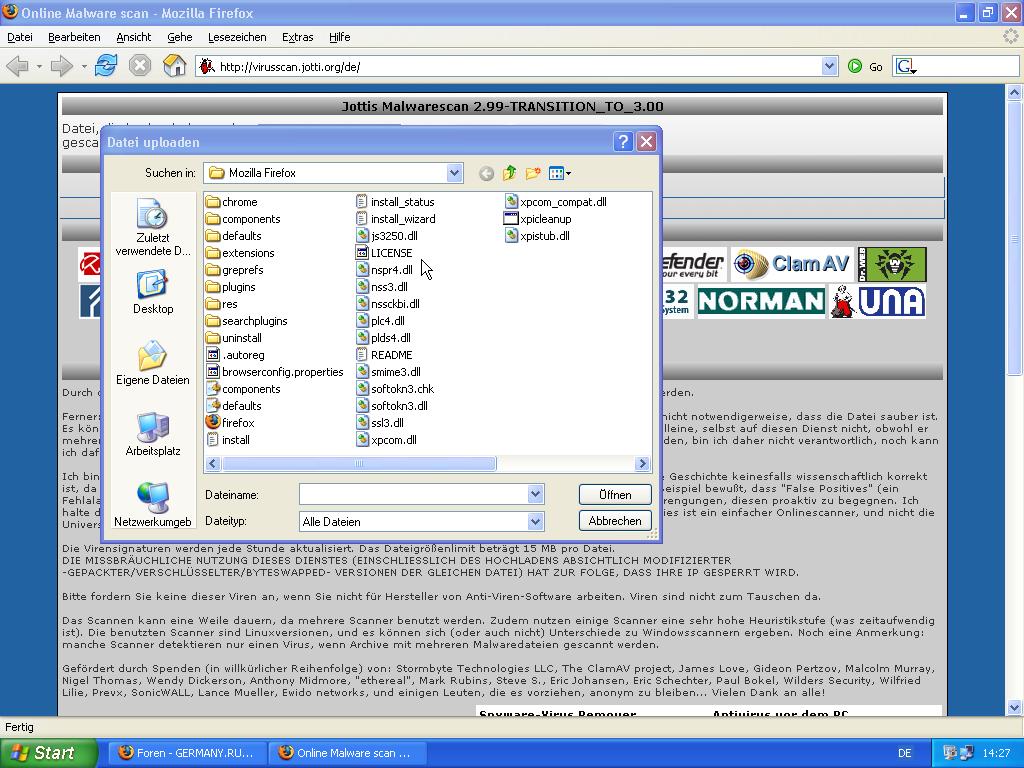Viewport: 1024px width, 768px height.
Task: Click the dialog help question mark button
Action: tap(622, 142)
